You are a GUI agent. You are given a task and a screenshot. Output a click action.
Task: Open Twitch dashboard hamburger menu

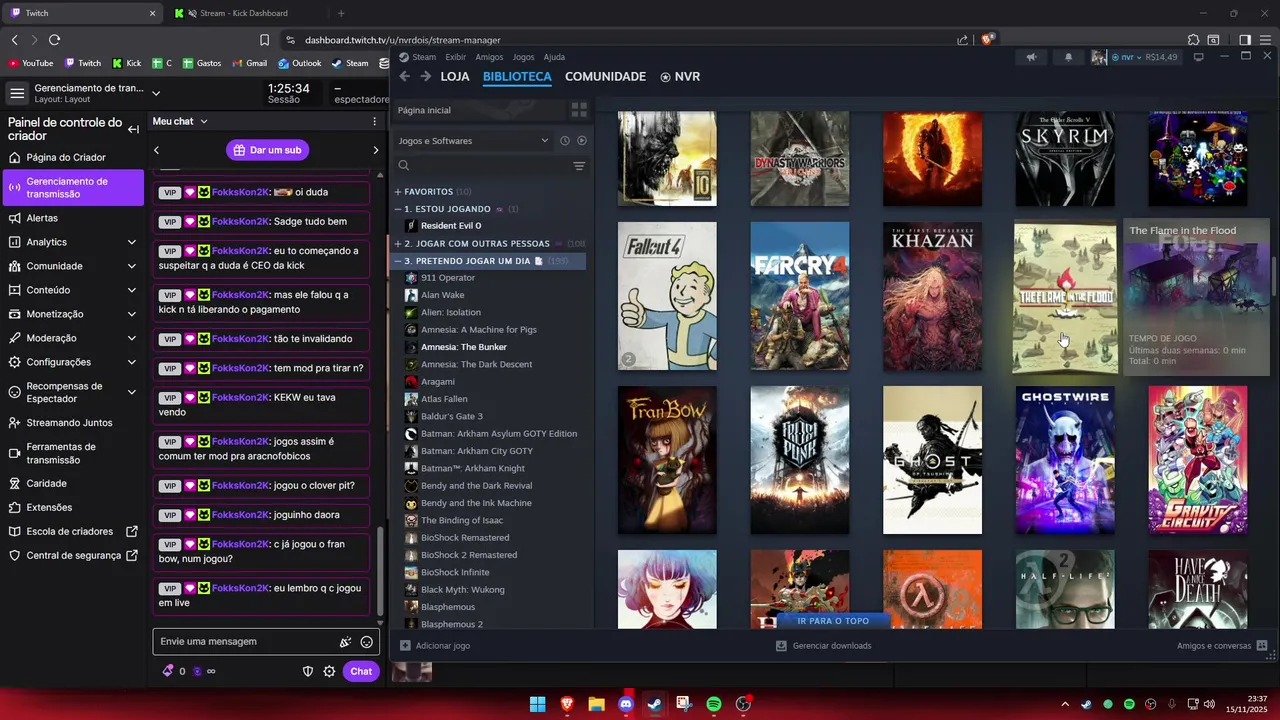click(x=17, y=93)
